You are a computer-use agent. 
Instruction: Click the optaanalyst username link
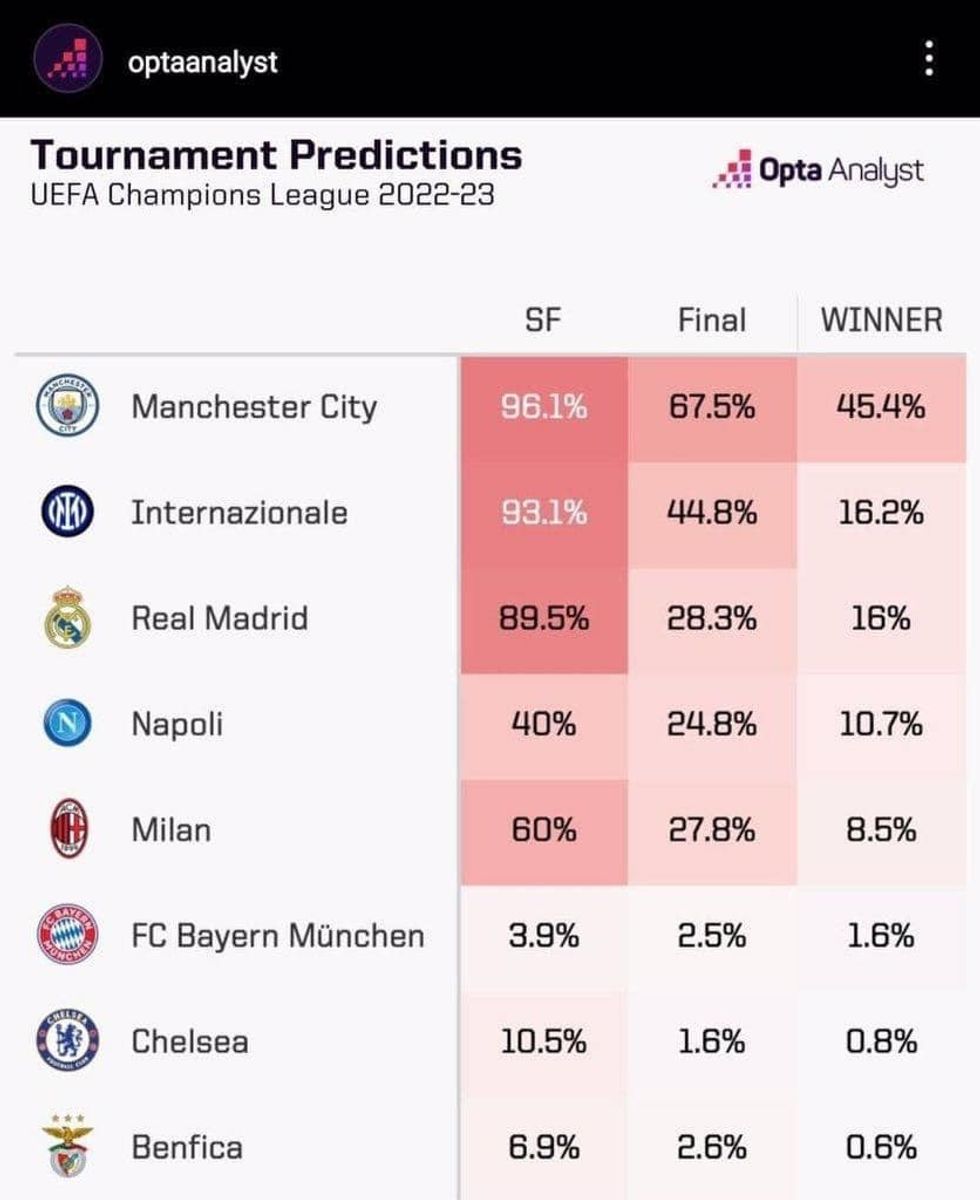pyautogui.click(x=202, y=62)
